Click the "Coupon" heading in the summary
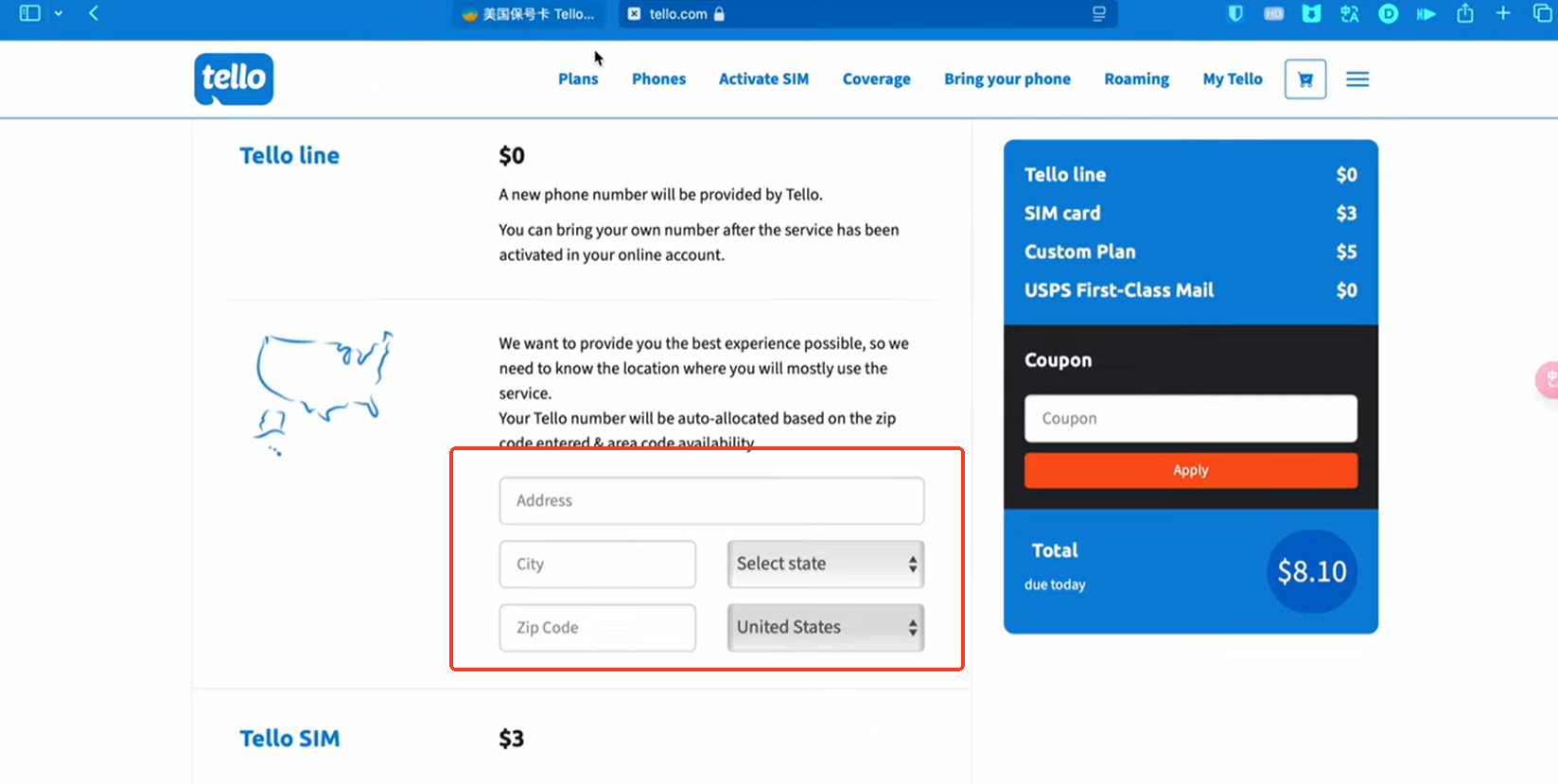 pyautogui.click(x=1058, y=360)
